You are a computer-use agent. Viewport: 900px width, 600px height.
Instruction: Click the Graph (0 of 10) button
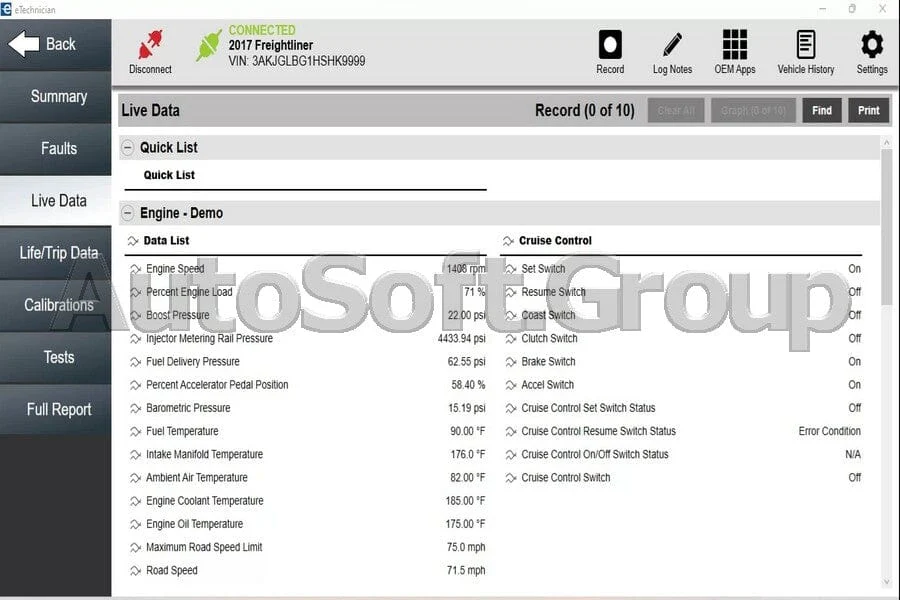(753, 110)
